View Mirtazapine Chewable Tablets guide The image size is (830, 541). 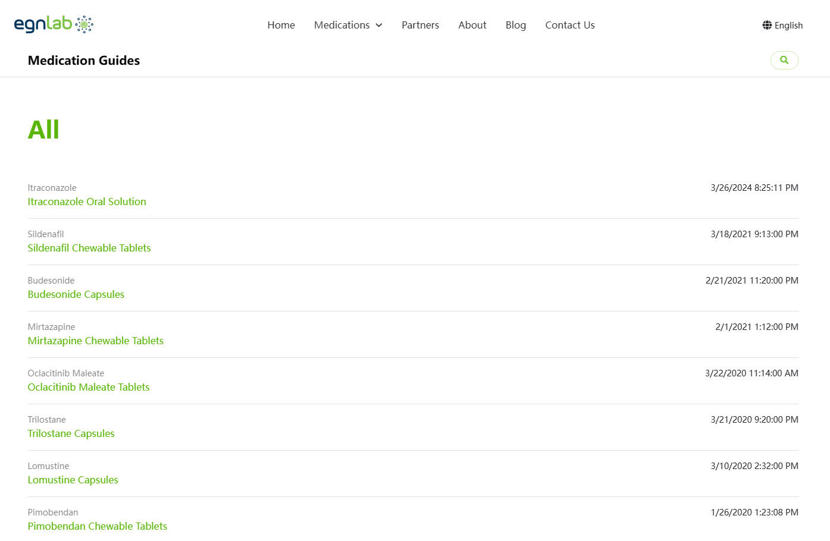point(95,341)
